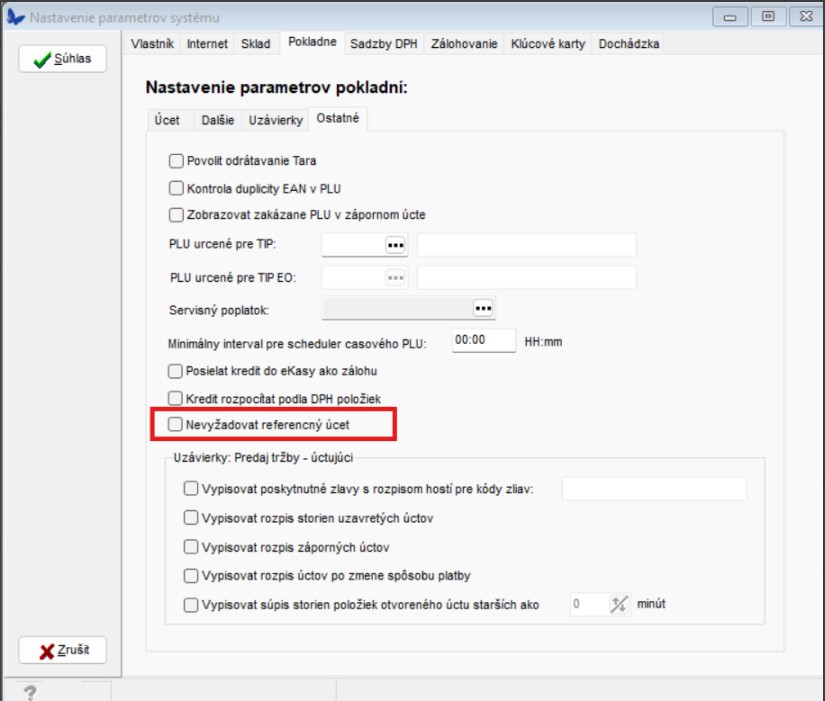Open the Uzávierky sub-tab
Viewport: 825px width, 701px height.
coord(275,120)
